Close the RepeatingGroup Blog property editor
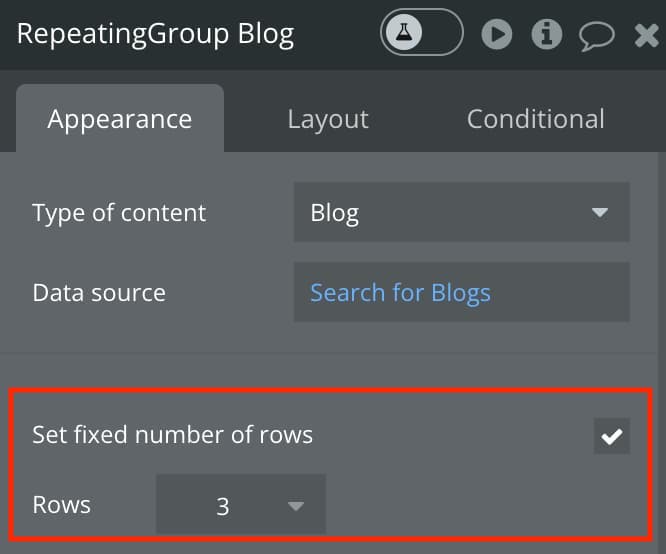The image size is (666, 554). click(646, 35)
